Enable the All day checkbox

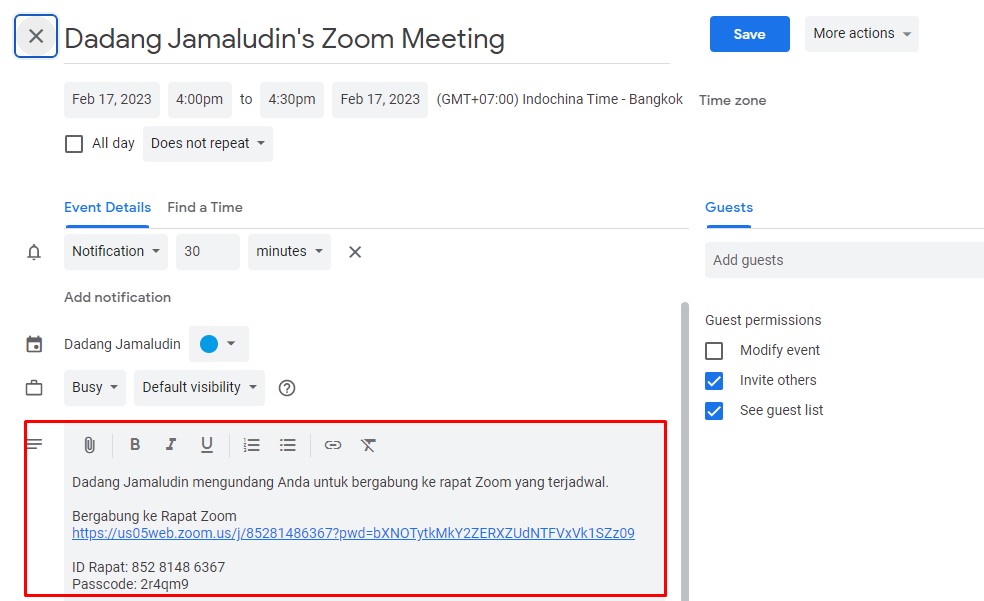coord(74,143)
